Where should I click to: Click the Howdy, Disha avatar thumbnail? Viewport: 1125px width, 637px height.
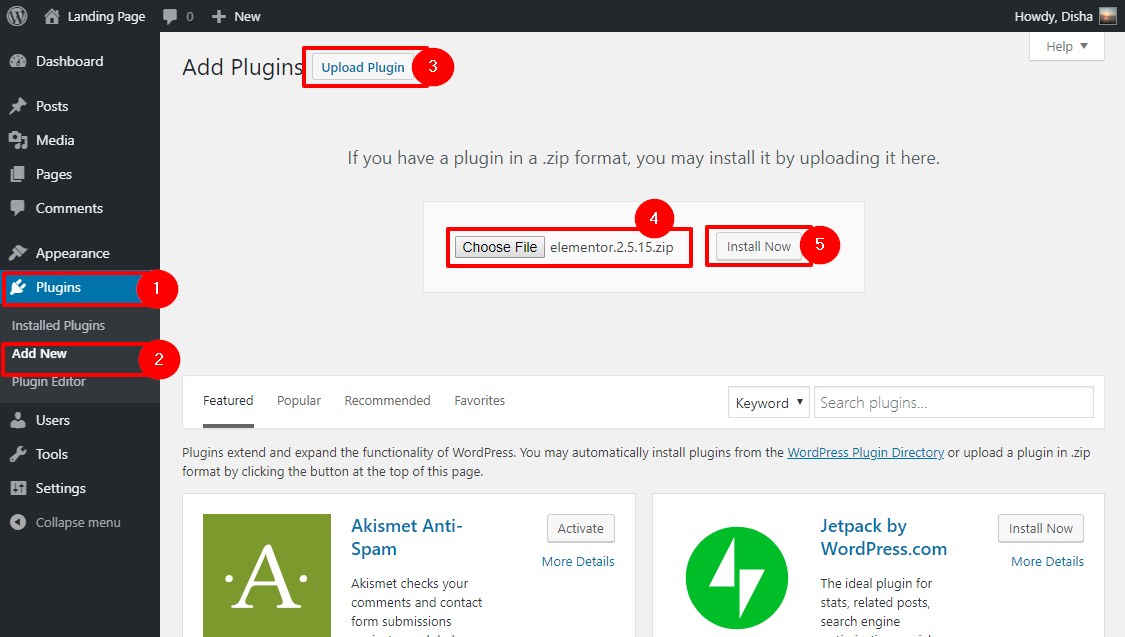[x=1108, y=16]
